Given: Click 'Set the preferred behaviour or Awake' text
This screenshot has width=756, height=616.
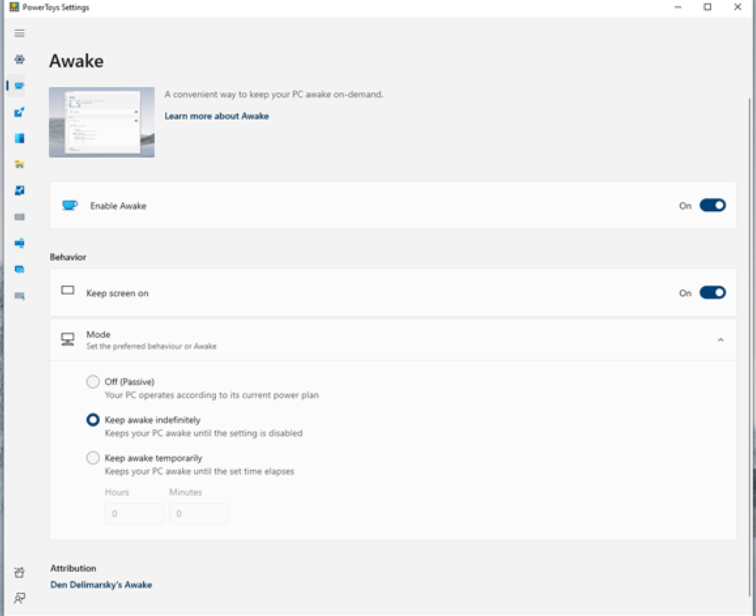Looking at the screenshot, I should coord(151,346).
